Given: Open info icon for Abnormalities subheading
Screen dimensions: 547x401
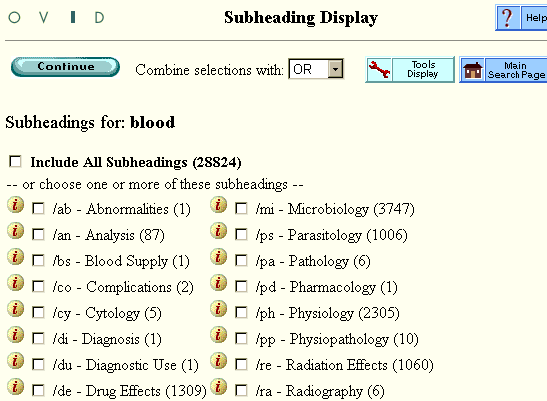Looking at the screenshot, I should click(16, 205).
